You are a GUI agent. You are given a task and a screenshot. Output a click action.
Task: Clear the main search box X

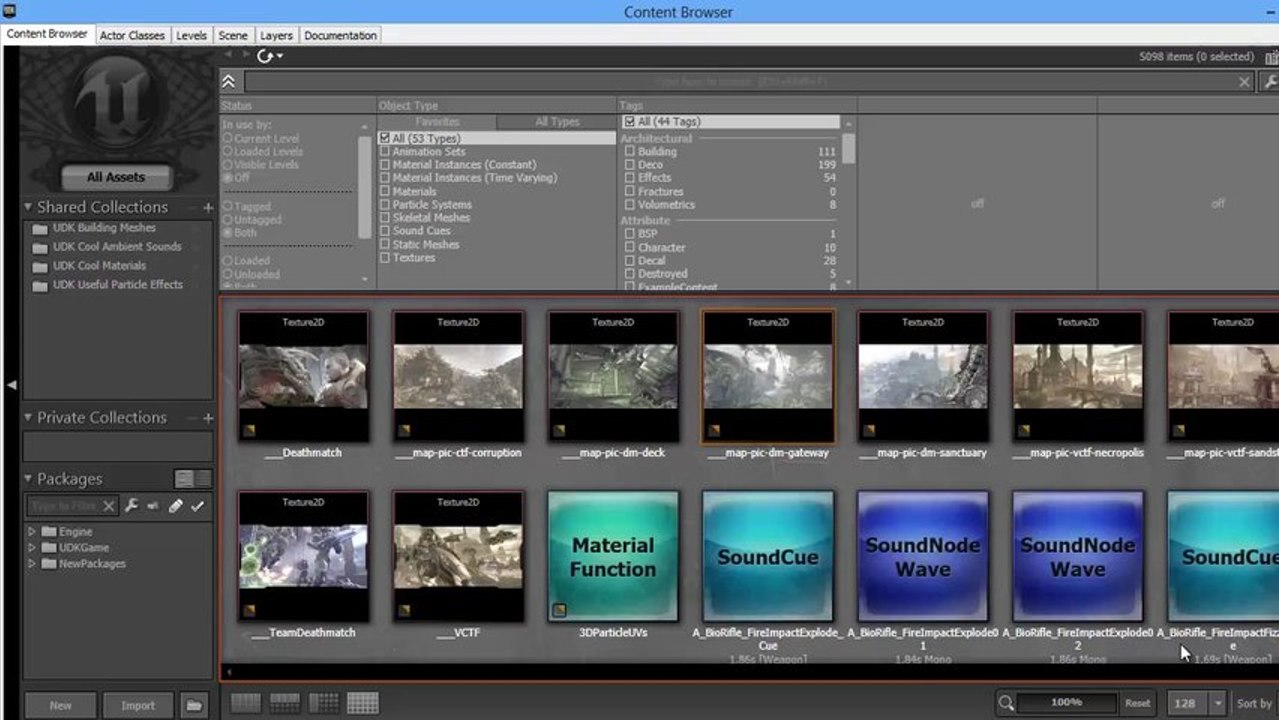click(1245, 82)
